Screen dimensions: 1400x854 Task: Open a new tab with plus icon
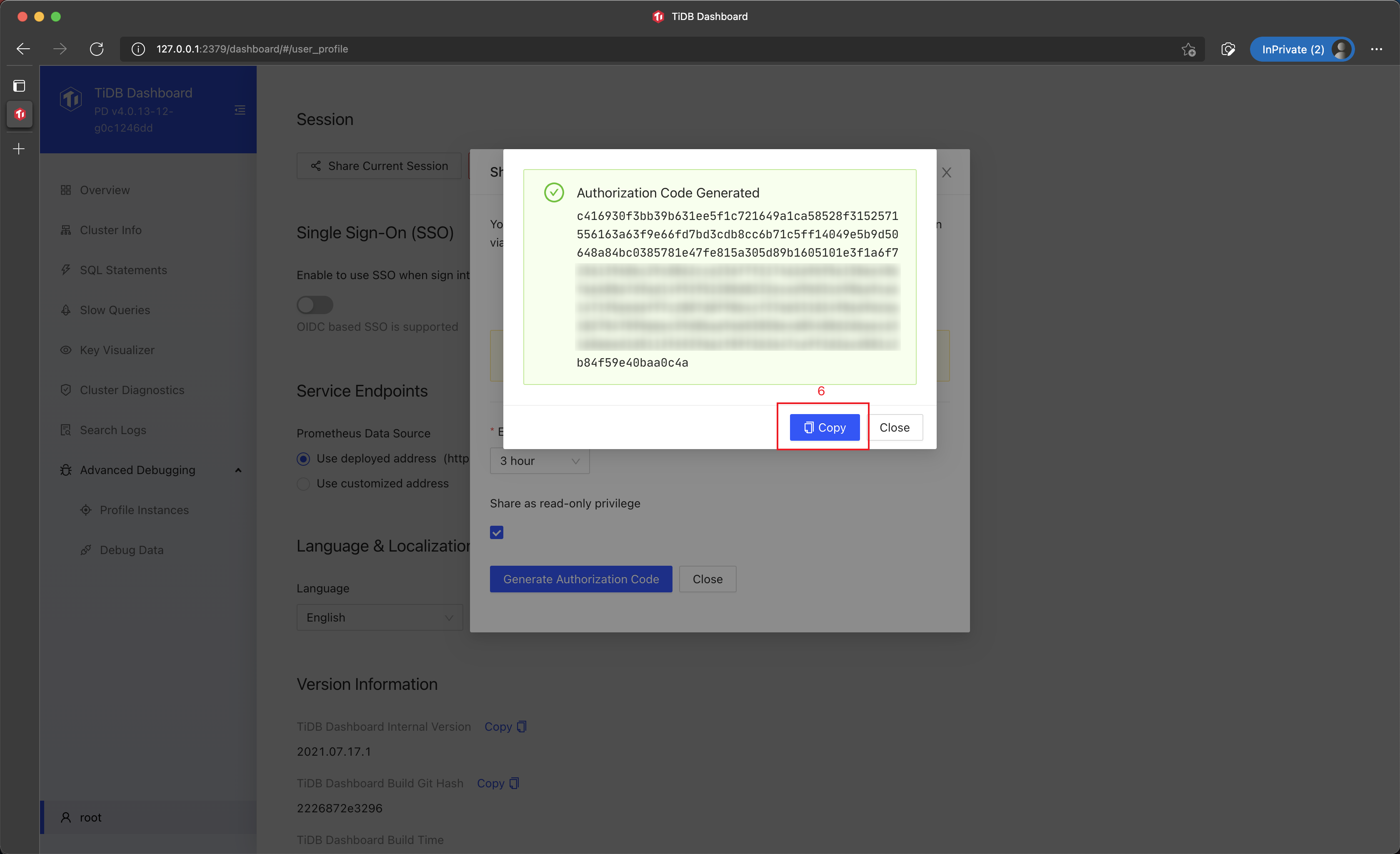click(x=19, y=149)
